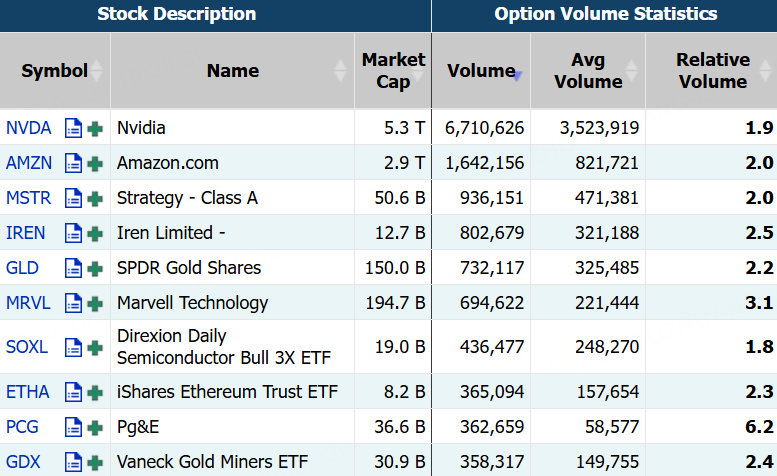Open the document icon for the IREN row
This screenshot has width=777, height=476.
pos(73,233)
